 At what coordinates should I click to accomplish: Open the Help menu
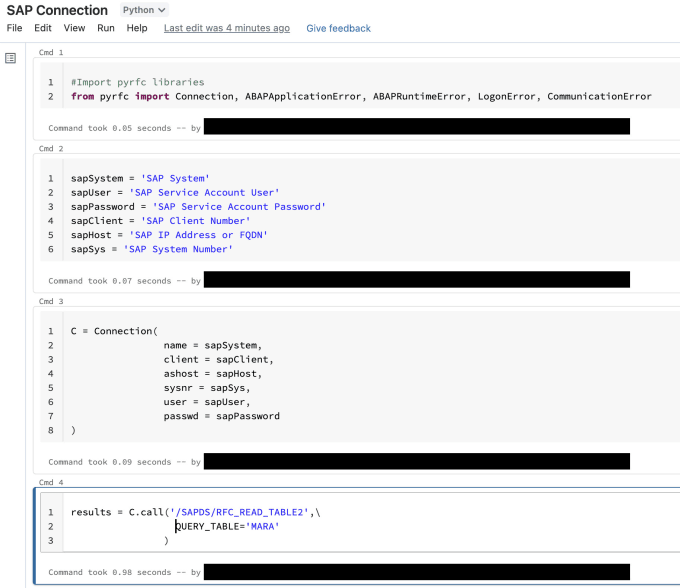[137, 28]
